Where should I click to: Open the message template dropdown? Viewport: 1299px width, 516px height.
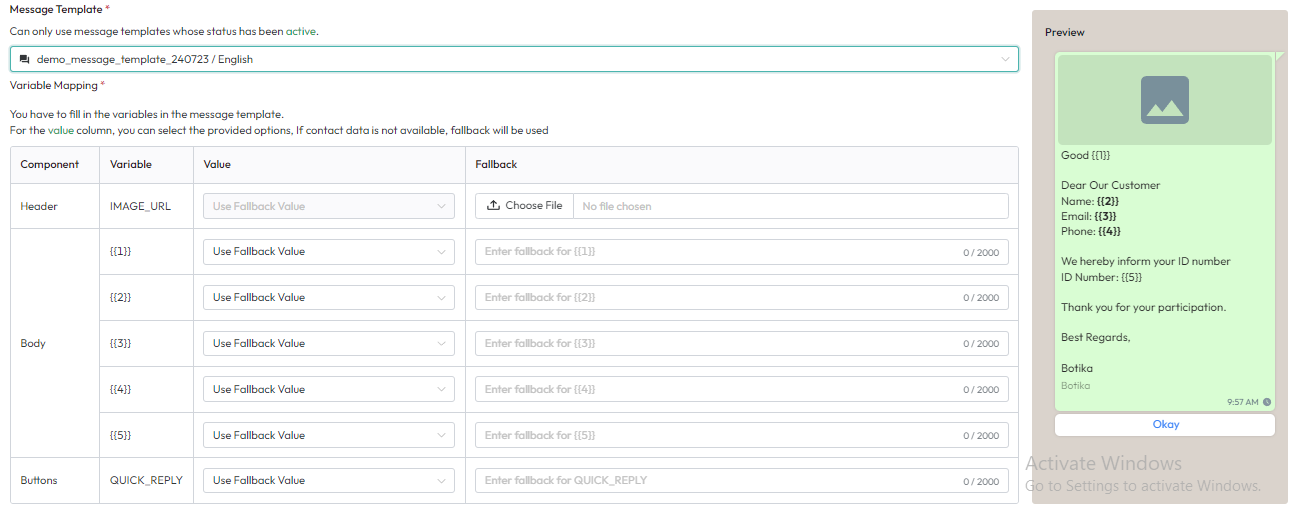(514, 60)
